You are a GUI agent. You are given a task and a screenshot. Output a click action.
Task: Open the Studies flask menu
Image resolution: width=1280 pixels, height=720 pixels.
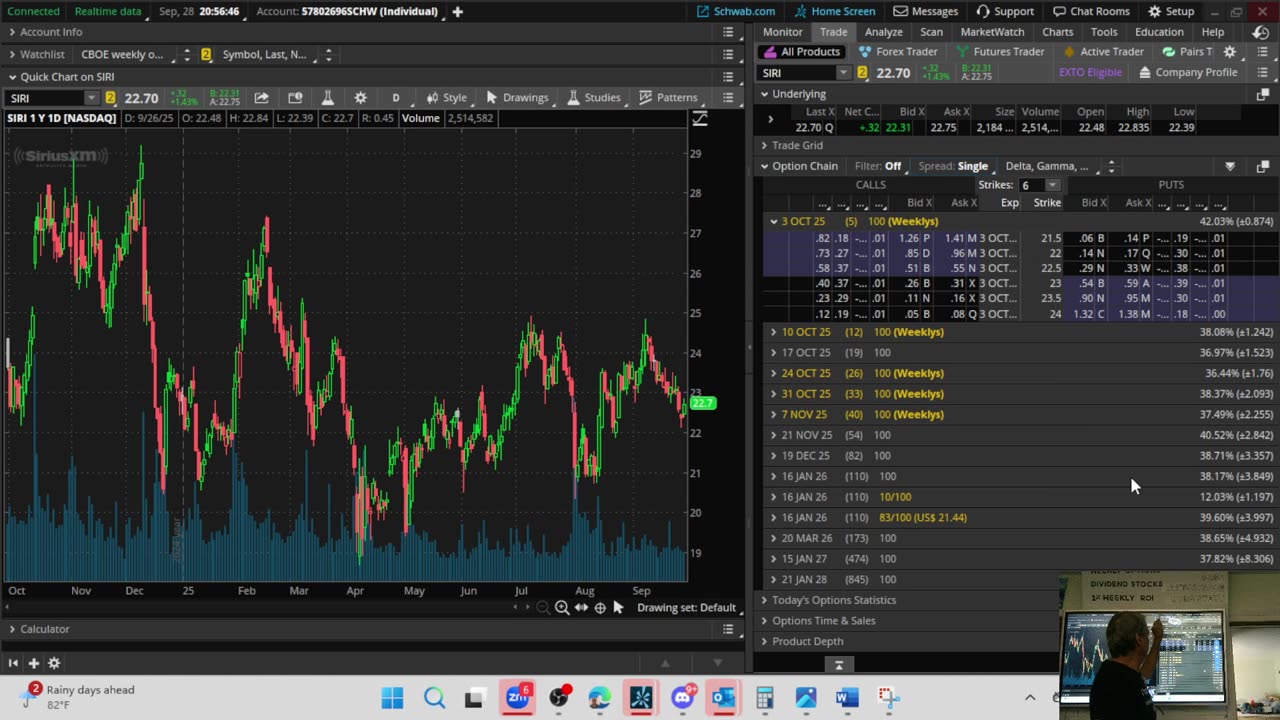pyautogui.click(x=594, y=98)
